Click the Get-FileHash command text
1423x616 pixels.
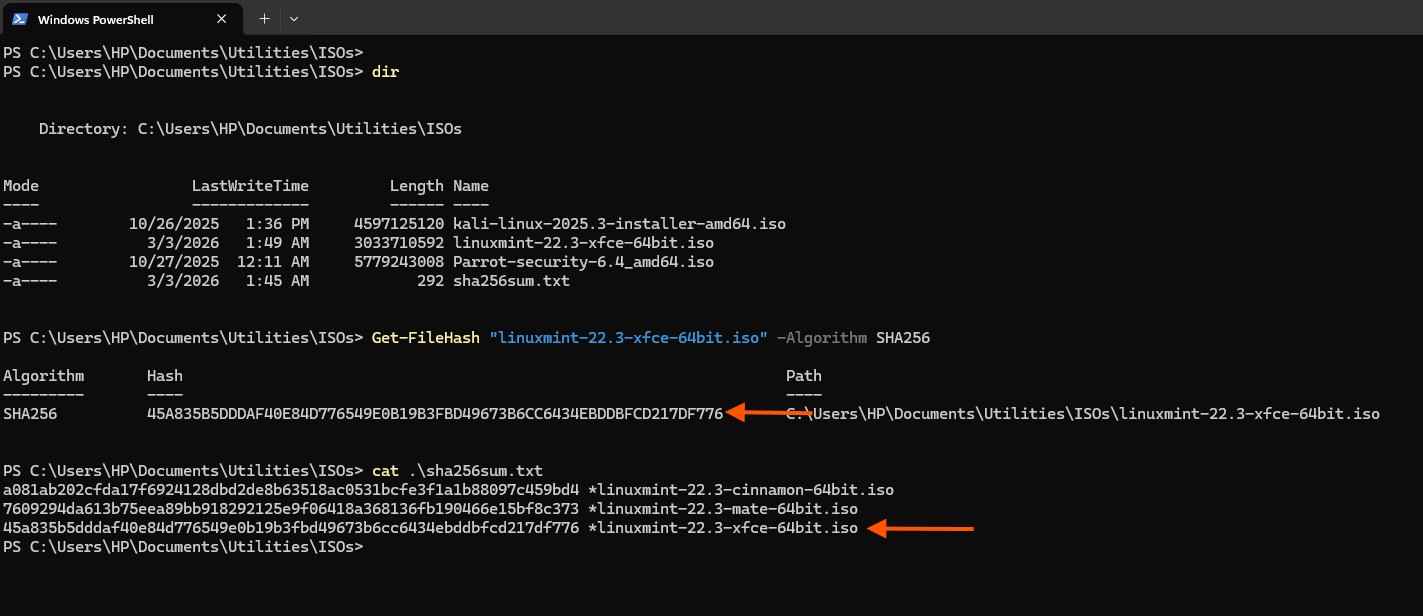[424, 338]
